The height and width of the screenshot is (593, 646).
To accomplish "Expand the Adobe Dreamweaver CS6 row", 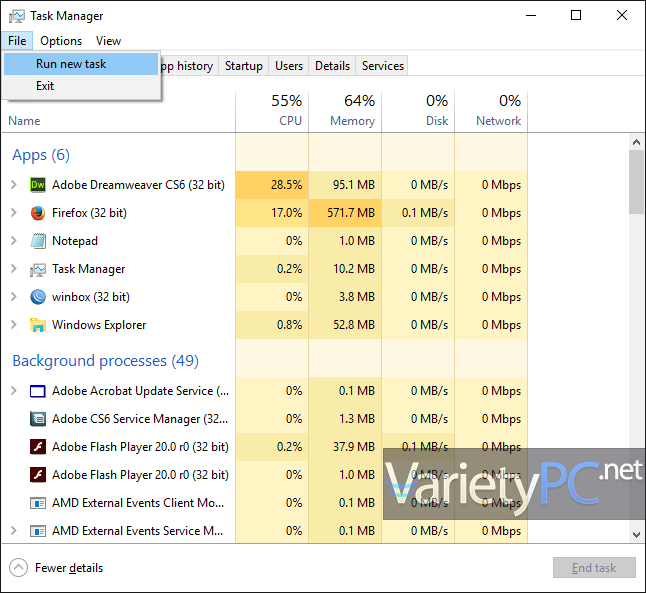I will pyautogui.click(x=14, y=185).
